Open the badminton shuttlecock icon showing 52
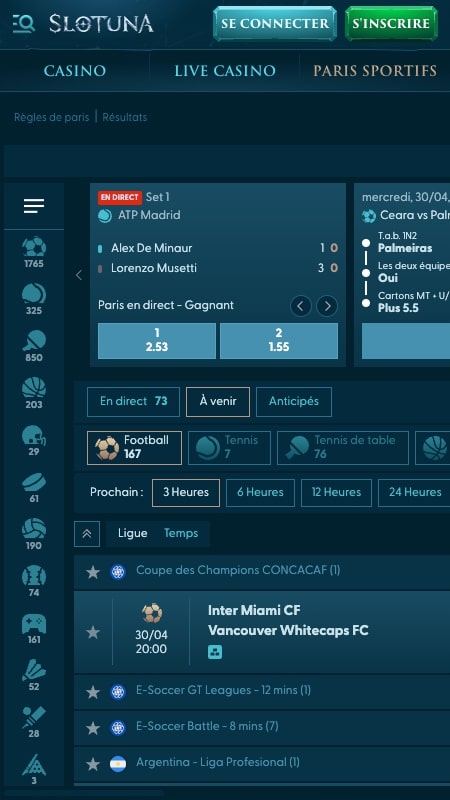 click(34, 676)
